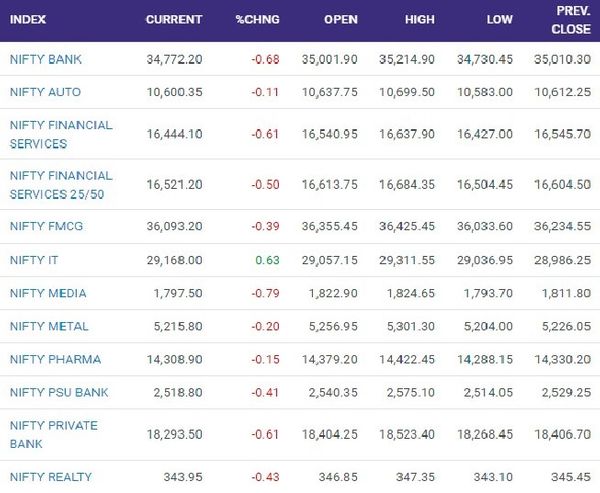Select NIFTY PHARMA current value 14,308.90
Image resolution: width=600 pixels, height=493 pixels.
click(x=174, y=359)
